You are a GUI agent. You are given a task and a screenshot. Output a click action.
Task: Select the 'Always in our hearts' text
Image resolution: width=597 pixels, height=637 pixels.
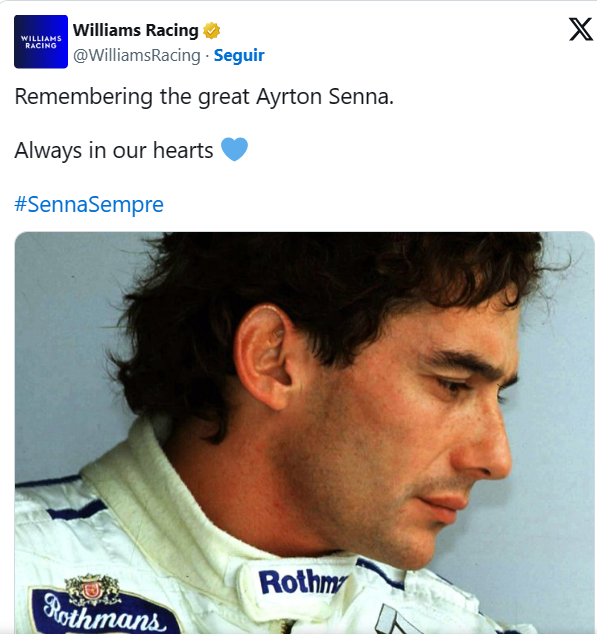[x=114, y=150]
